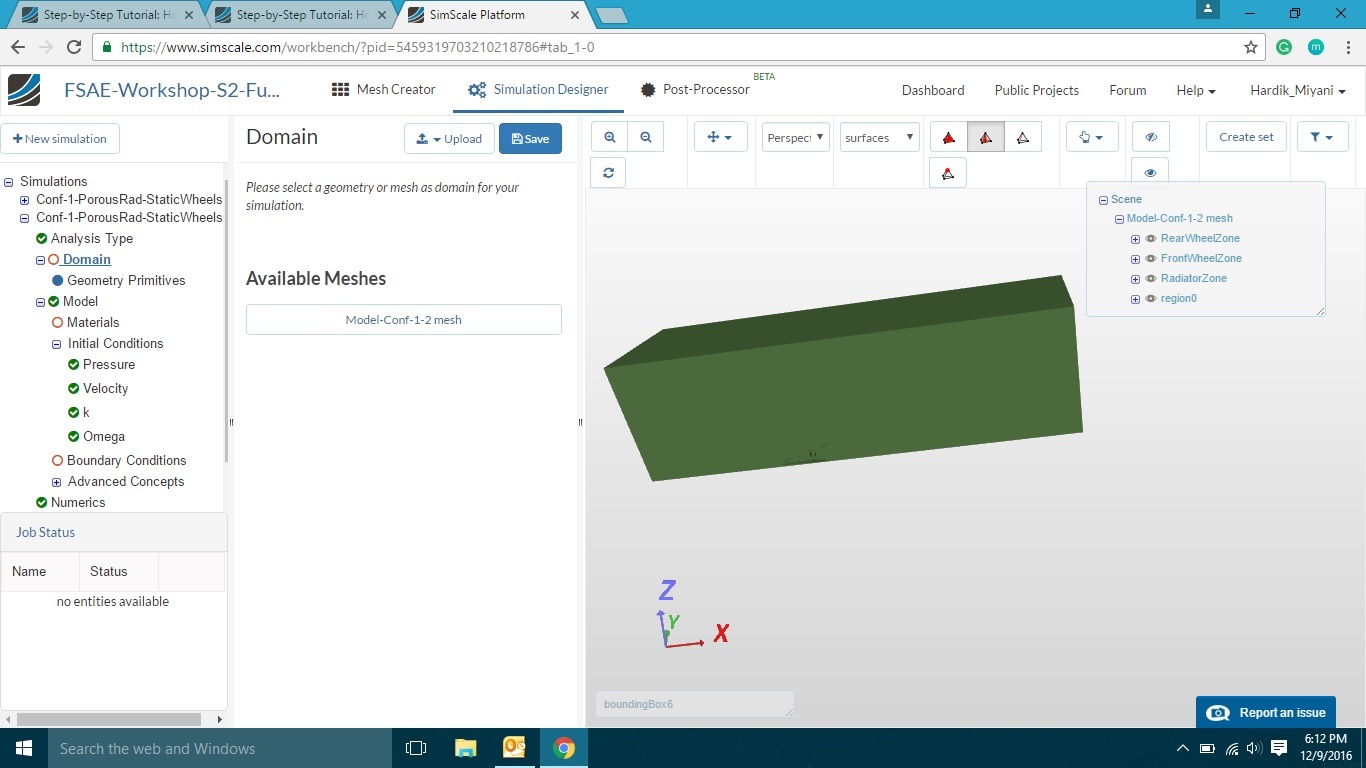
Task: Switch to the Post-Processor tab
Action: pyautogui.click(x=695, y=89)
